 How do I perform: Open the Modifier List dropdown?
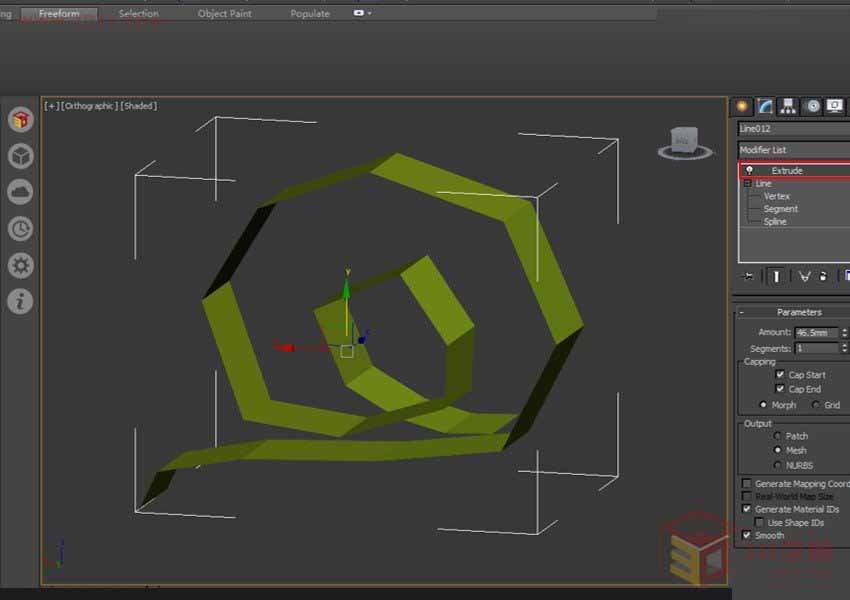click(x=794, y=150)
